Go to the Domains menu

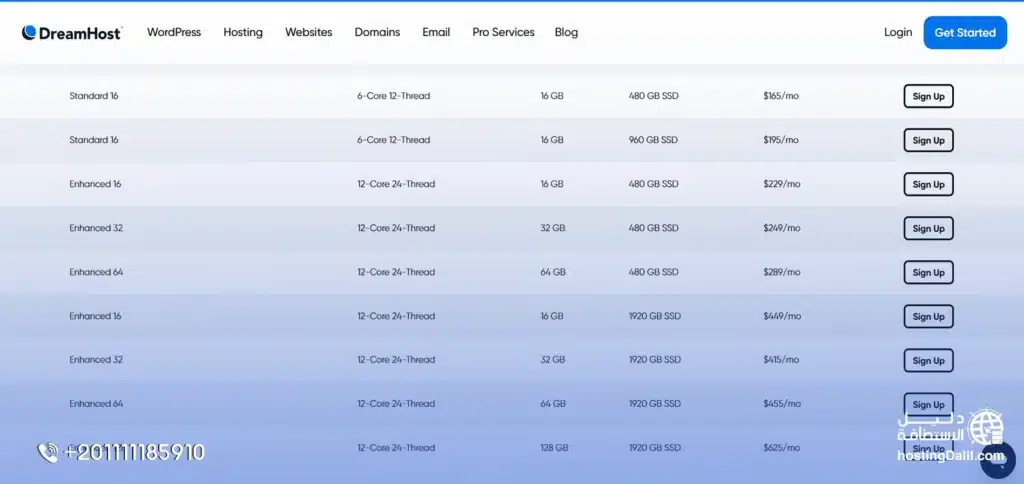(x=377, y=32)
